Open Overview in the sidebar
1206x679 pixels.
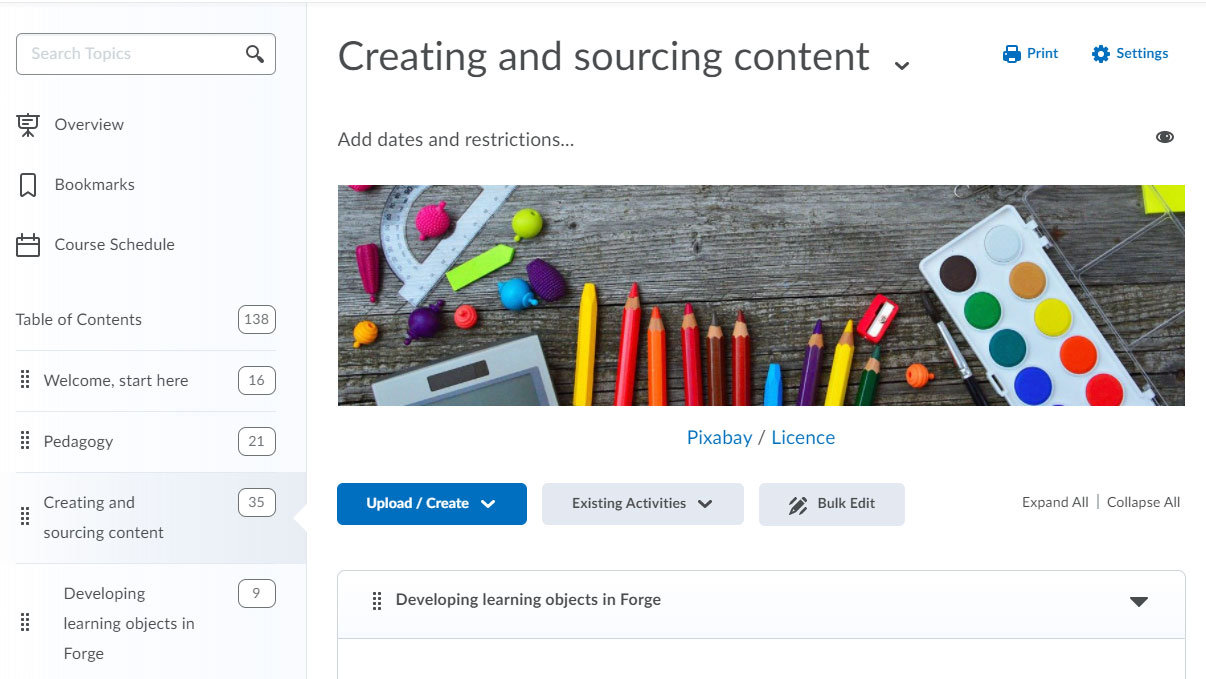coord(89,125)
